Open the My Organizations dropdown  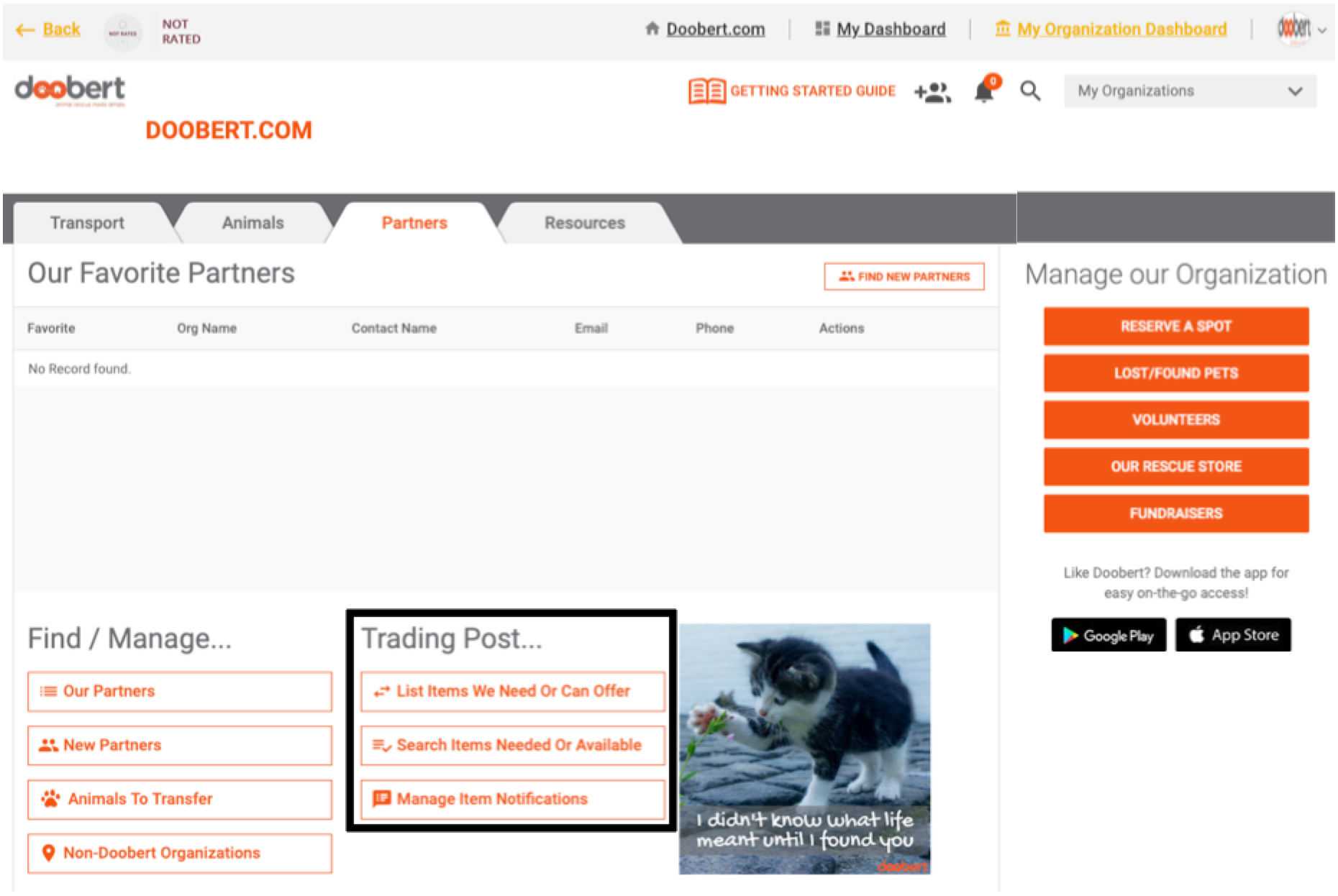[1190, 91]
